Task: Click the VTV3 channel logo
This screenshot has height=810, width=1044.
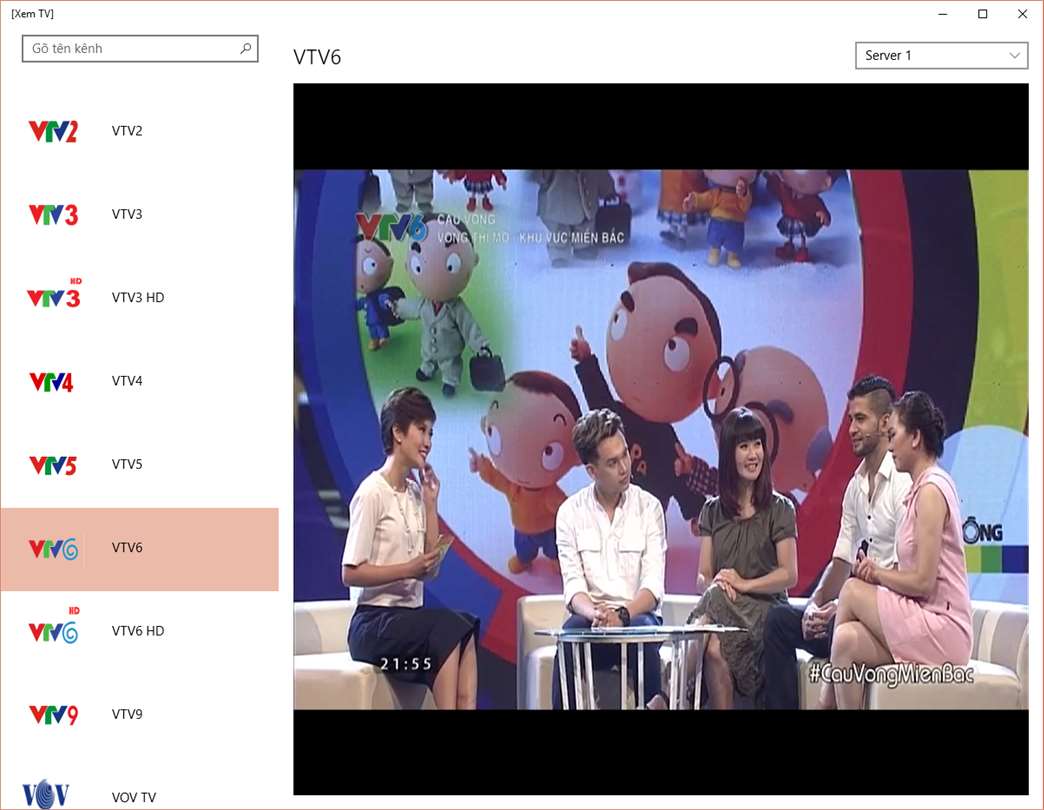Action: pos(53,214)
